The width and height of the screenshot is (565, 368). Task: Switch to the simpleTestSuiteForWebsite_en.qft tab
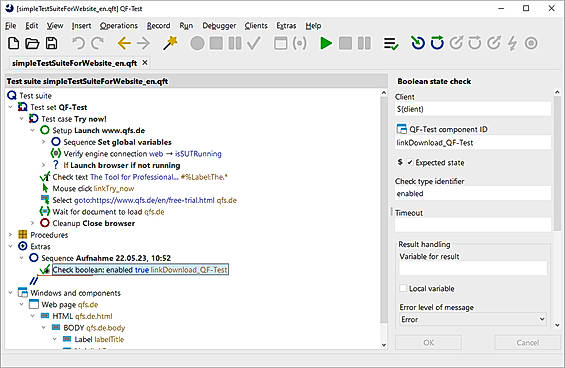pyautogui.click(x=75, y=63)
